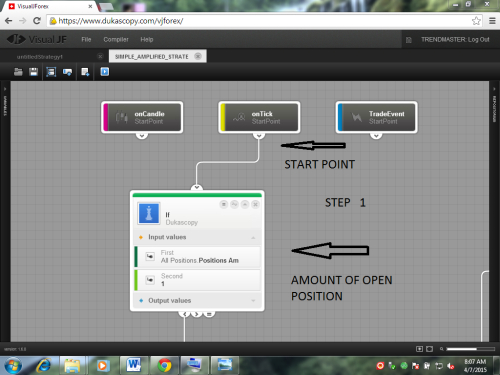Switch to the untitledStrategy1 tab
This screenshot has height=375, width=500.
coord(40,57)
